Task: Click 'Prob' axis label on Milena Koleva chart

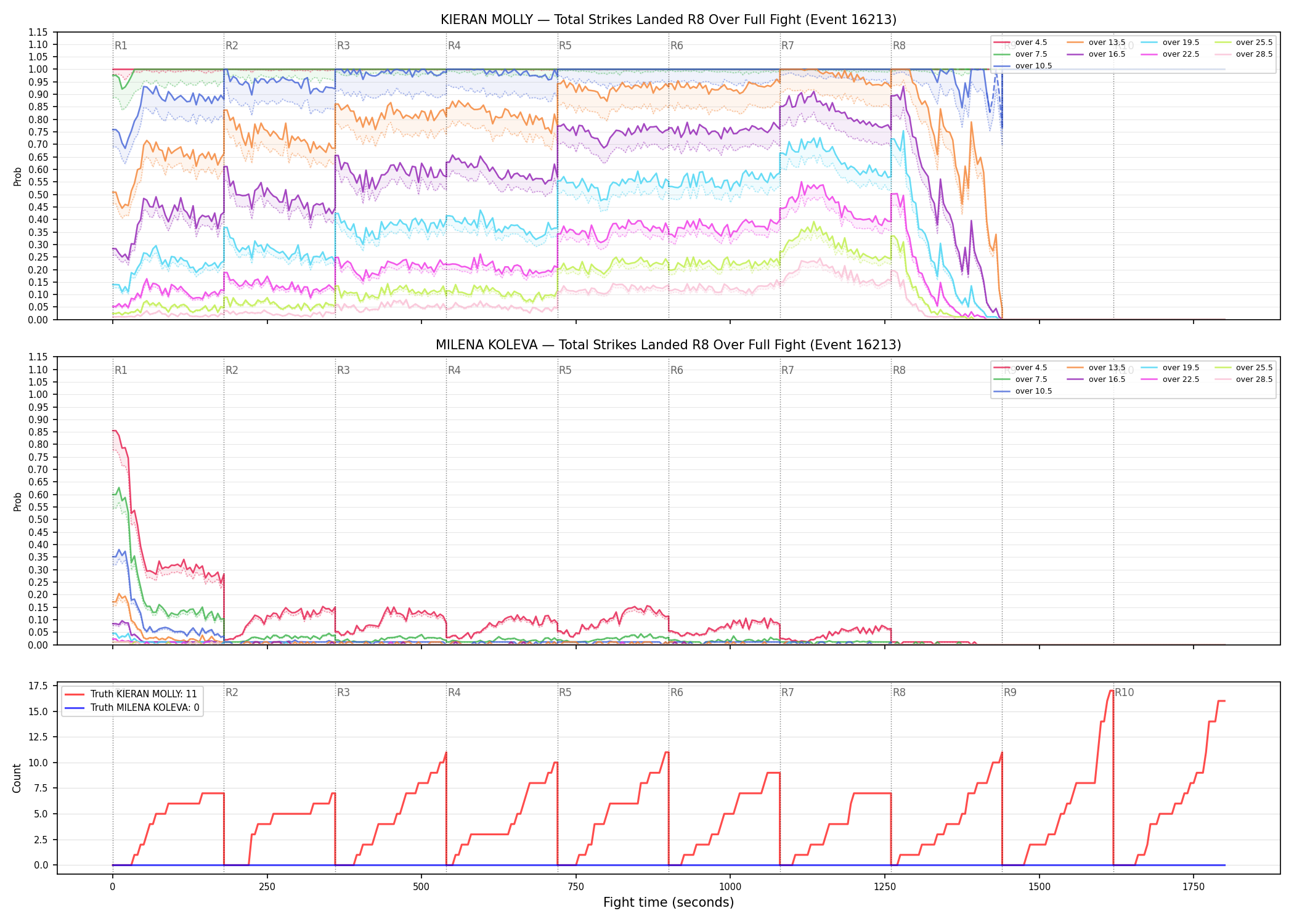Action: [17, 501]
